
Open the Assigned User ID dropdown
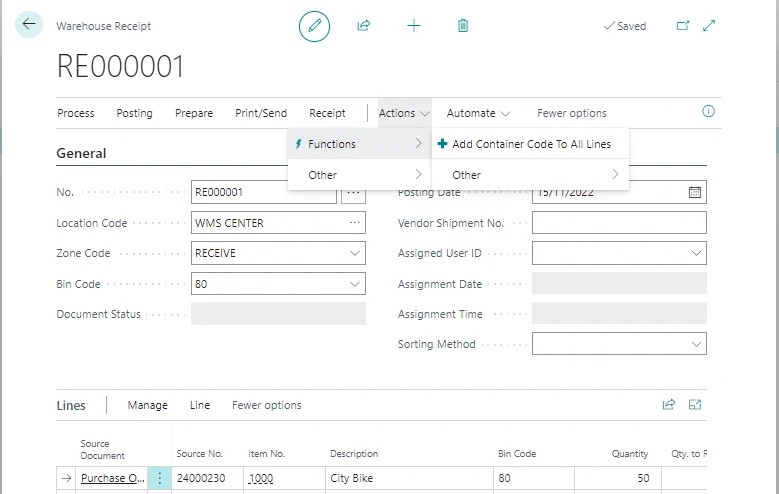696,254
